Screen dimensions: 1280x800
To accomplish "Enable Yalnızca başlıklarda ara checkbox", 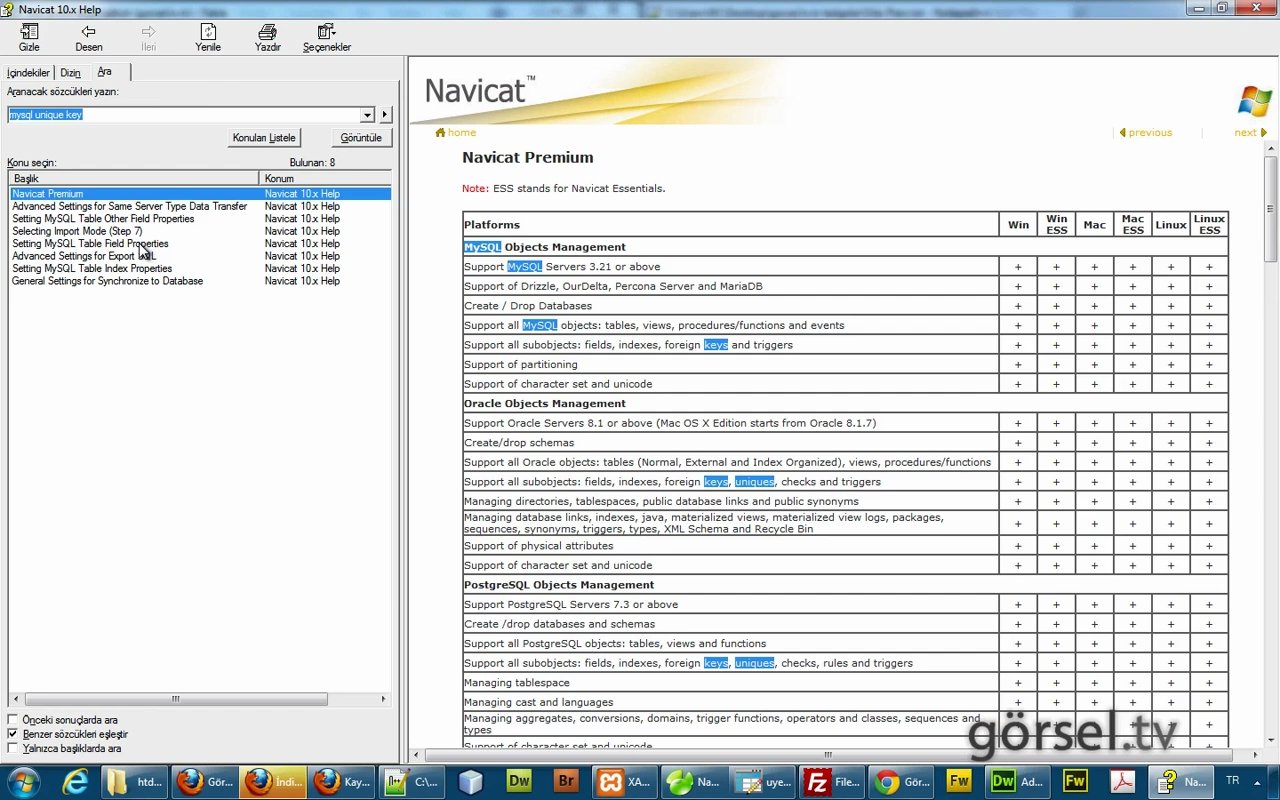I will coord(13,748).
